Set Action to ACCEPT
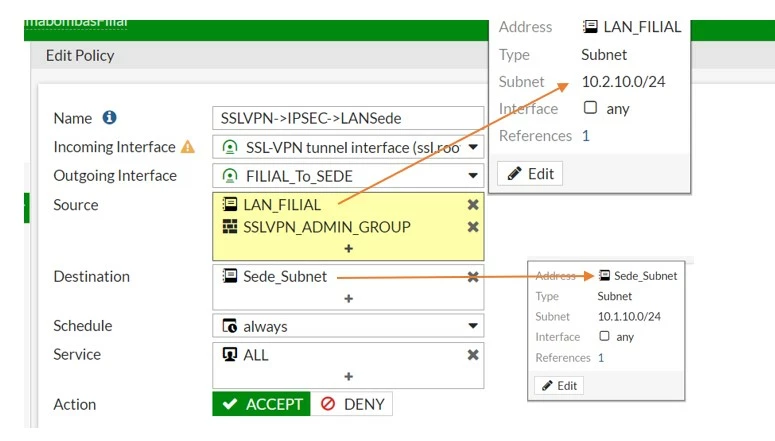The height and width of the screenshot is (441, 775). [x=261, y=404]
